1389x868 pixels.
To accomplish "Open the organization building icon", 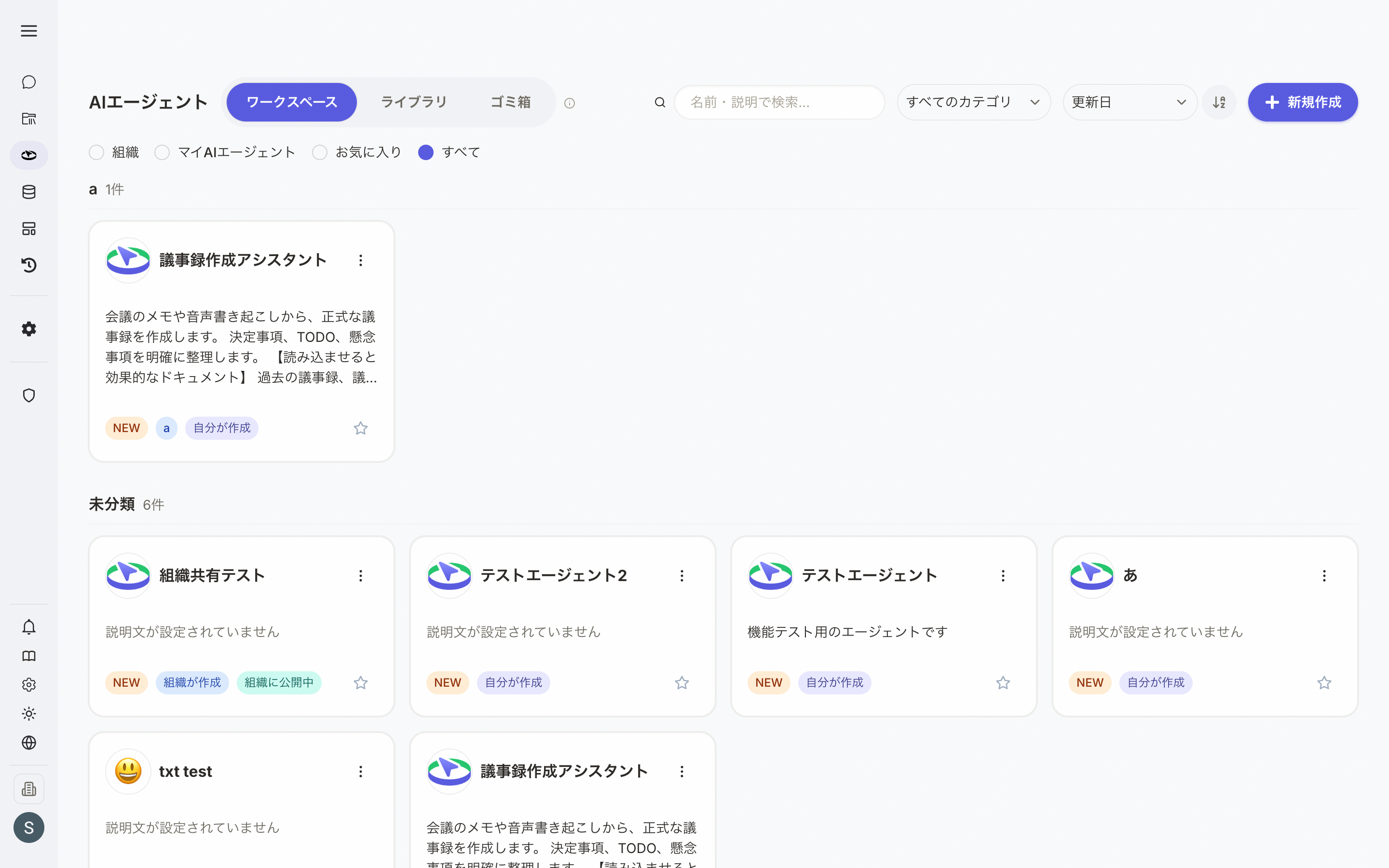I will tap(29, 789).
